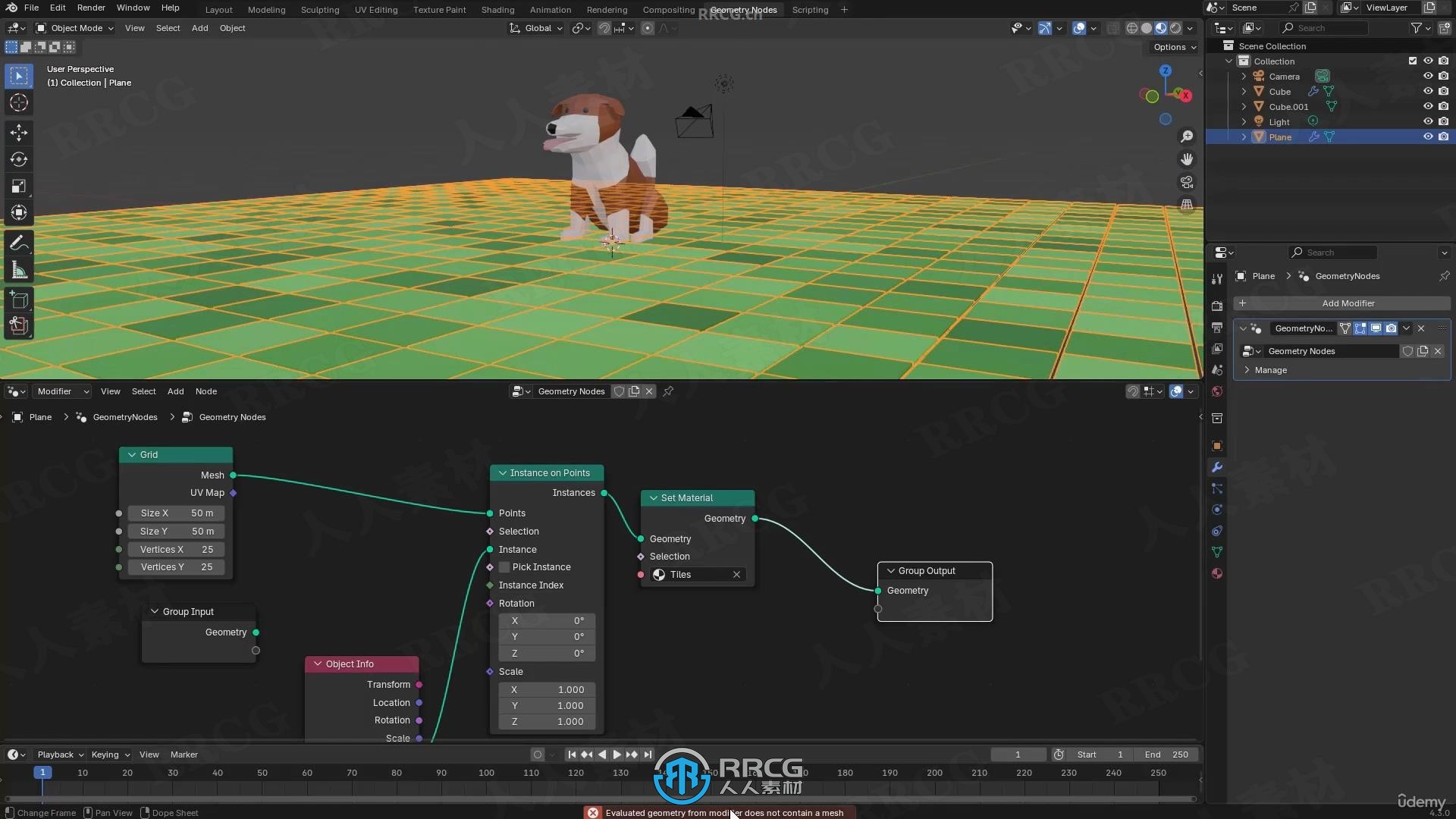Enable the Pick Instance checkbox
The height and width of the screenshot is (819, 1456).
504,567
